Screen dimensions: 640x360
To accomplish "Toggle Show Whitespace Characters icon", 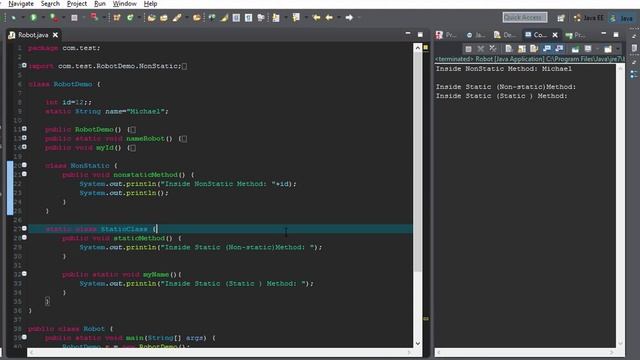I will [248, 18].
